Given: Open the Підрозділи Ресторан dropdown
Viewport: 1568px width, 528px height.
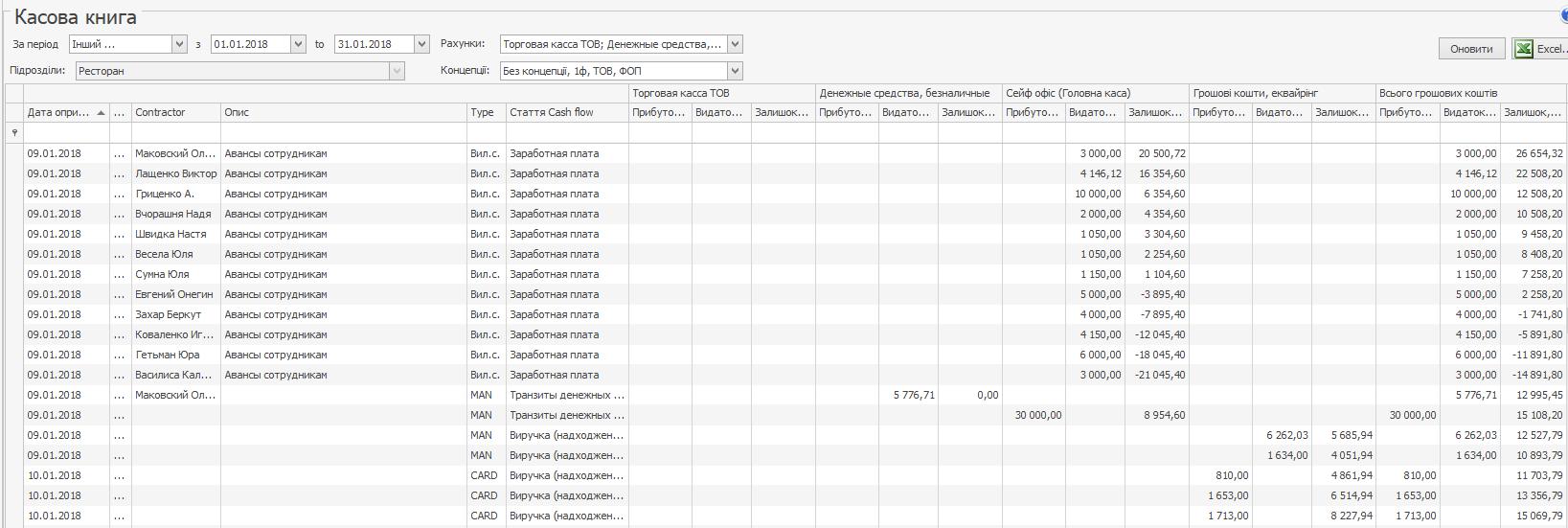Looking at the screenshot, I should click(397, 71).
